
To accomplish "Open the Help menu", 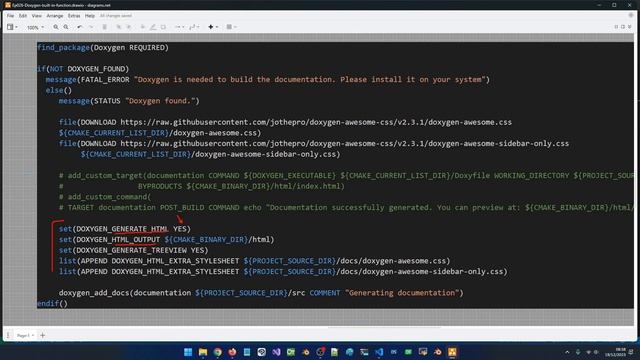I will pos(90,16).
